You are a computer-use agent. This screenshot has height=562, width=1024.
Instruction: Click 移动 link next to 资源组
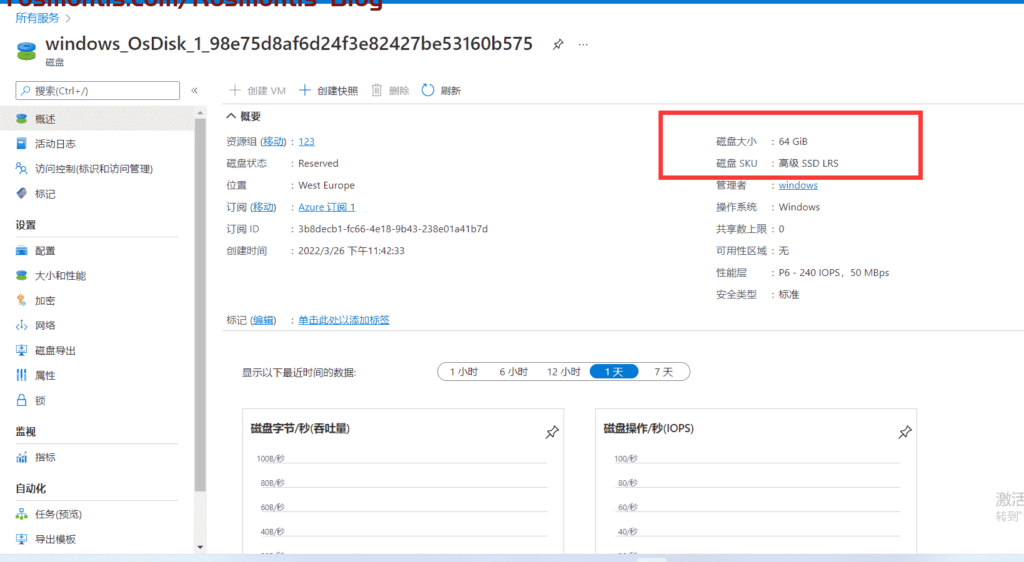pyautogui.click(x=273, y=141)
